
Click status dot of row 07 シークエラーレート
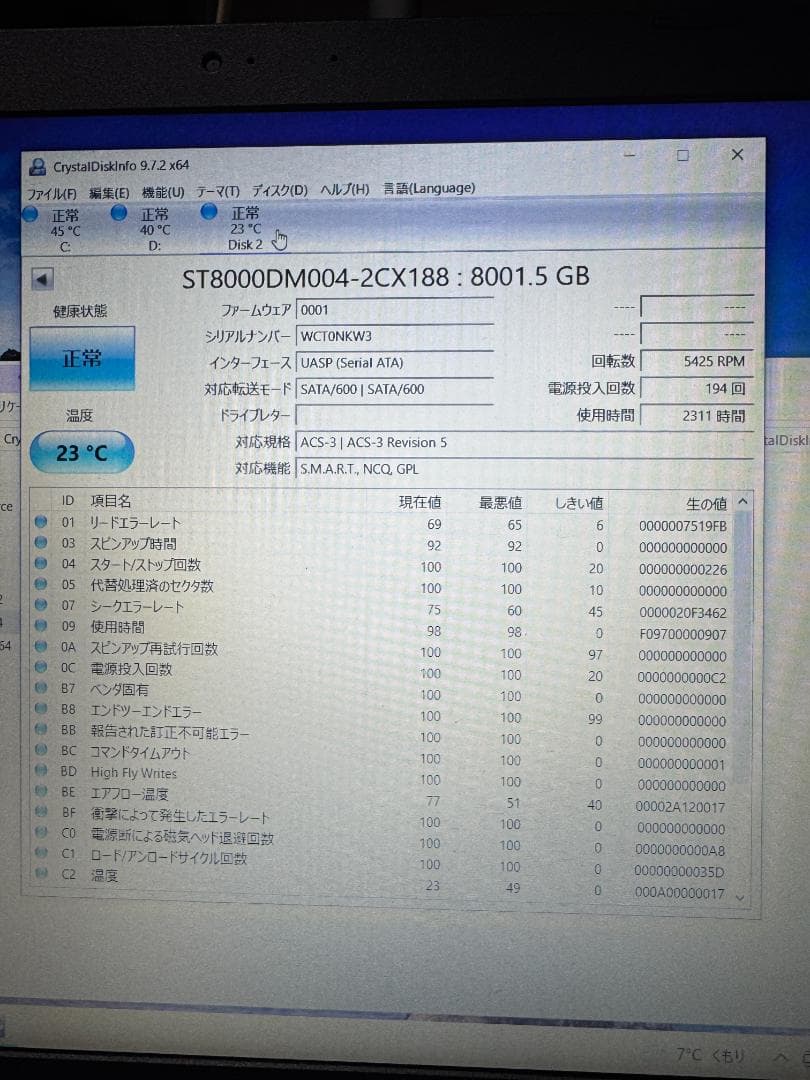pyautogui.click(x=41, y=604)
